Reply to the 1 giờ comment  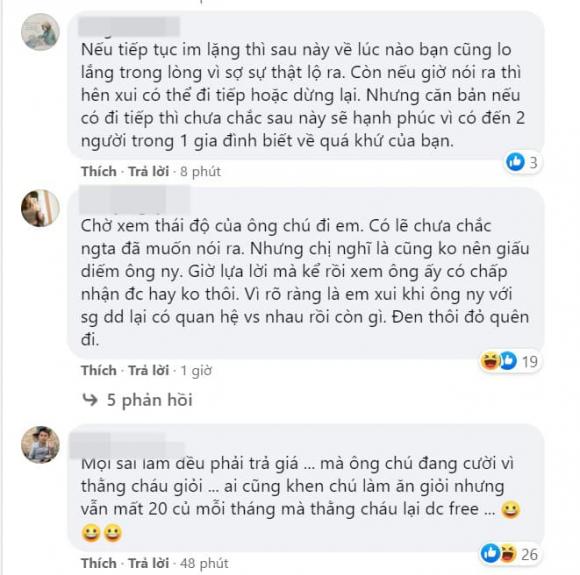tap(149, 370)
